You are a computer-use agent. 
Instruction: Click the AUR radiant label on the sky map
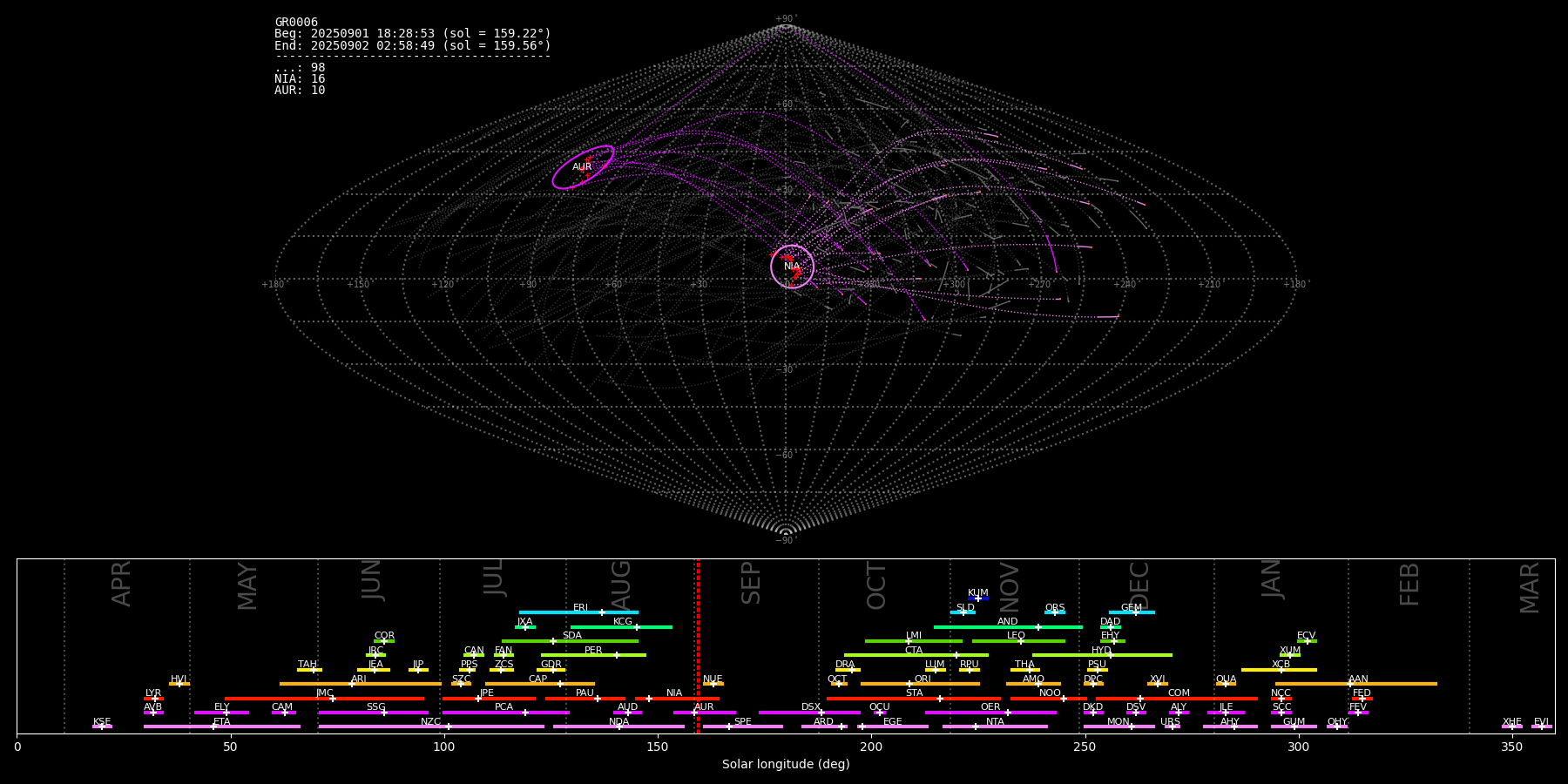(582, 167)
